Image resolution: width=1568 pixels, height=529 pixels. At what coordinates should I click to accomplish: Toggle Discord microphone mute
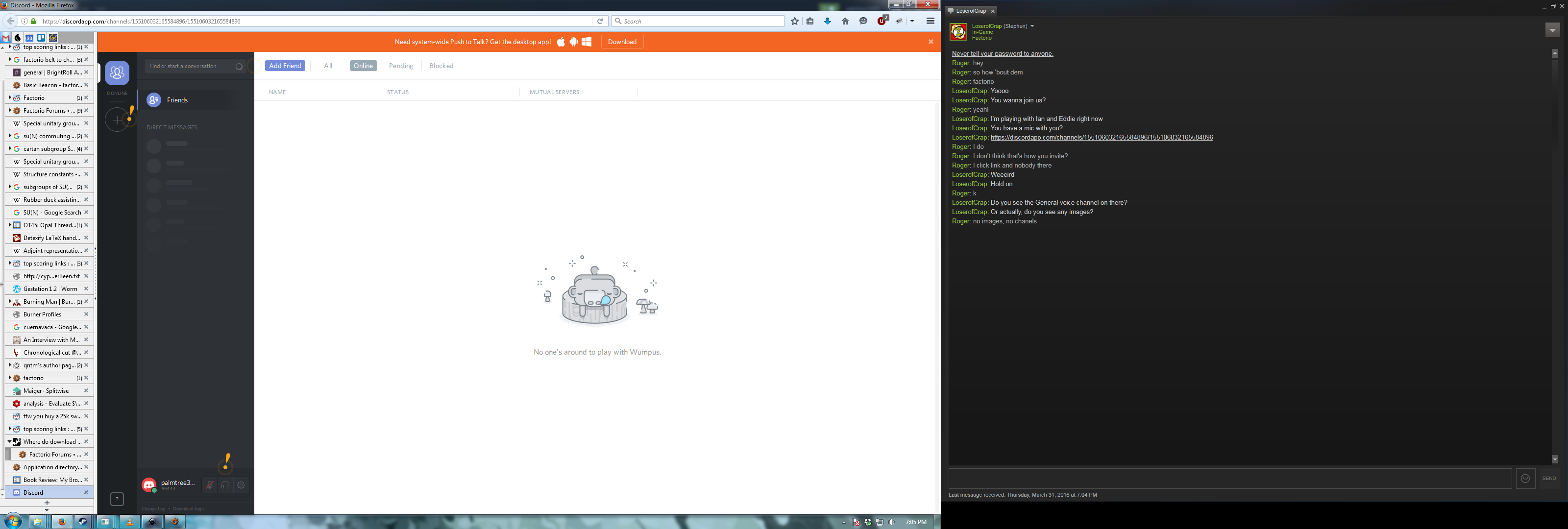209,485
